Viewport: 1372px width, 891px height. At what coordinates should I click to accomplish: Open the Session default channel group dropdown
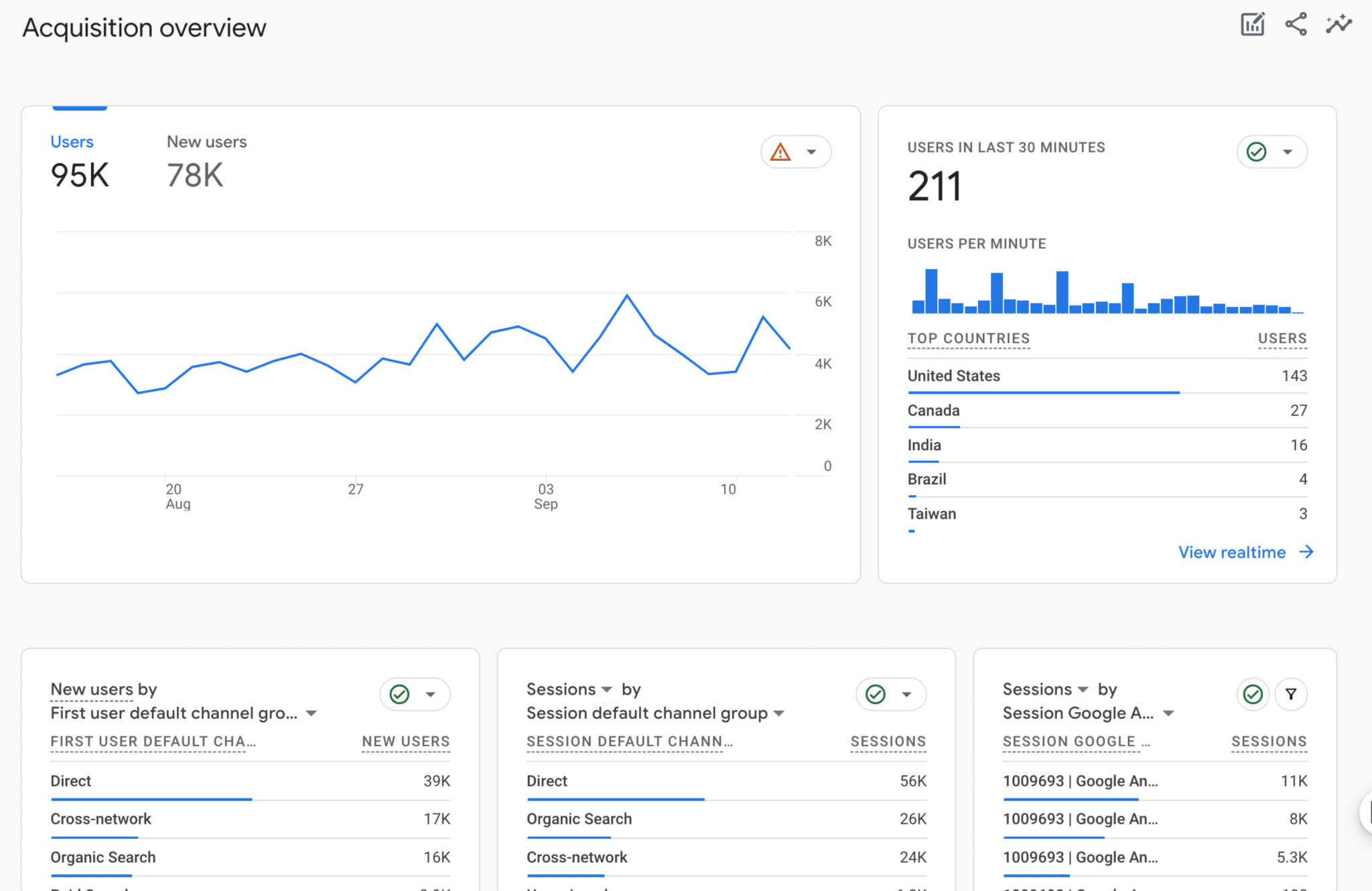(x=779, y=713)
